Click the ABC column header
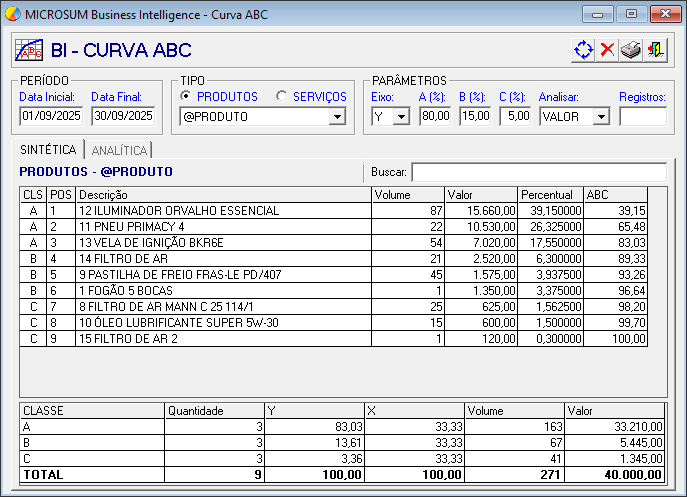Screen dimensions: 687x497 [x=616, y=195]
